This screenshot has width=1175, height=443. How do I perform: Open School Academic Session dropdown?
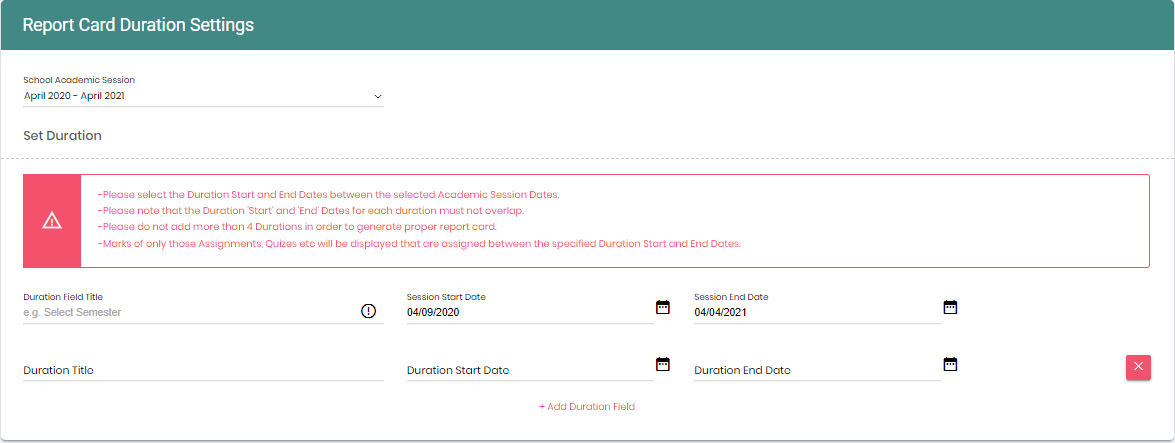pos(203,97)
